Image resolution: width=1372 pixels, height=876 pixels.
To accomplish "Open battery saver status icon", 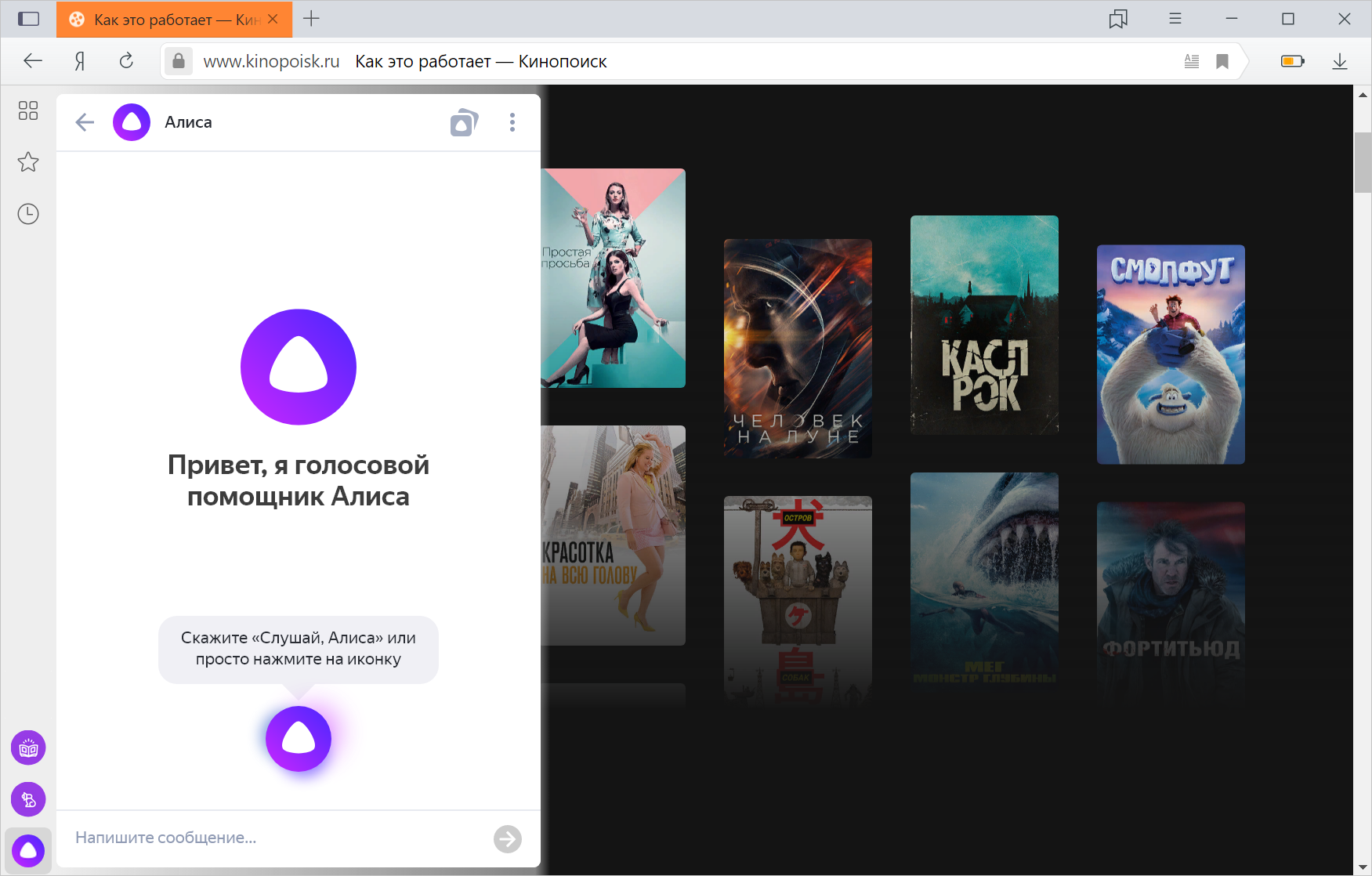I will 1293,61.
